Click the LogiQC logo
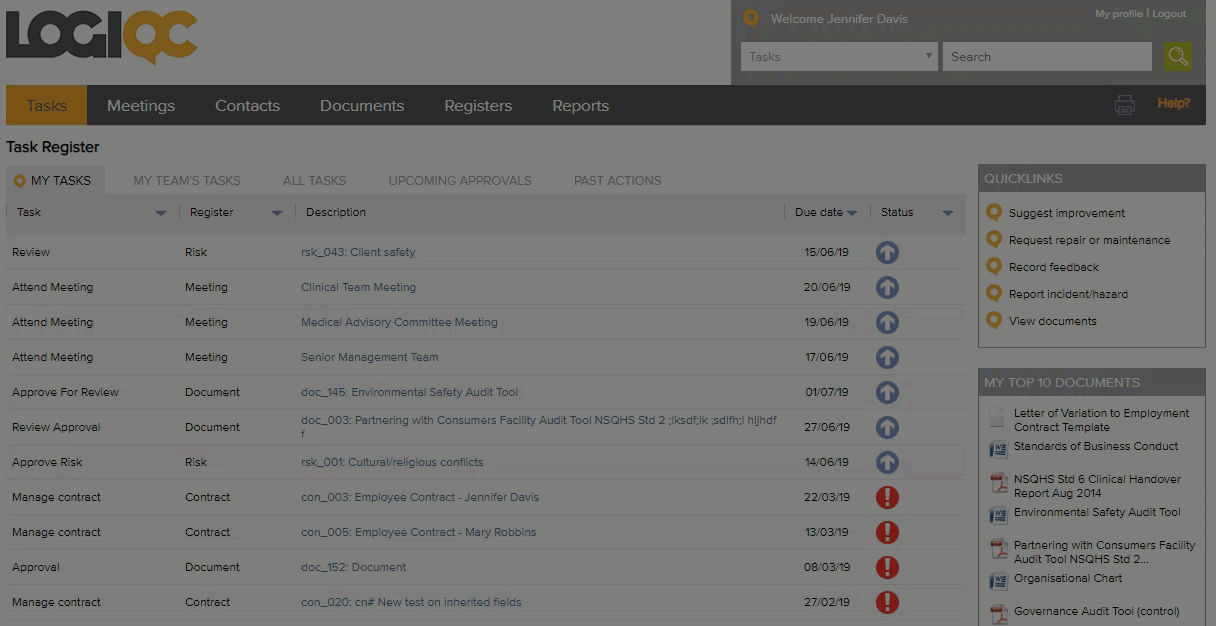This screenshot has height=626, width=1216. pos(102,38)
